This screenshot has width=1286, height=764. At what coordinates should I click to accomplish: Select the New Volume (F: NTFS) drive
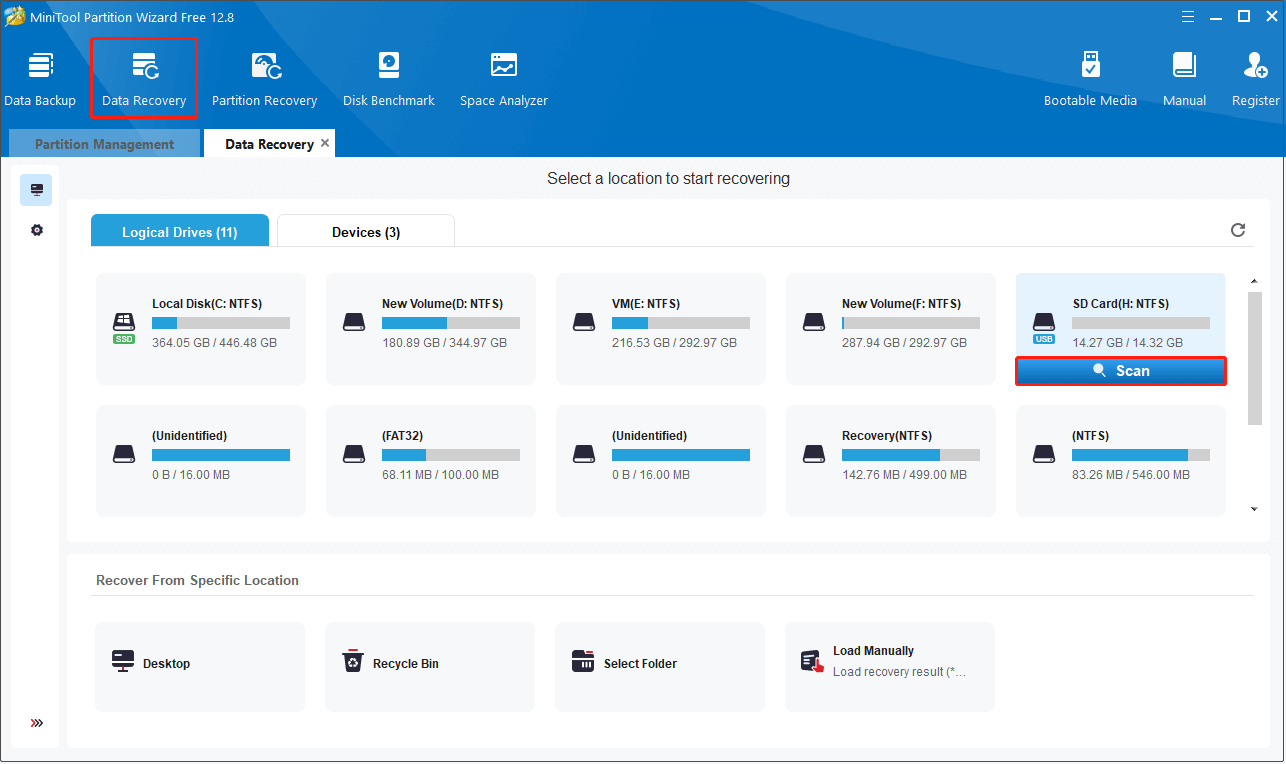point(891,329)
